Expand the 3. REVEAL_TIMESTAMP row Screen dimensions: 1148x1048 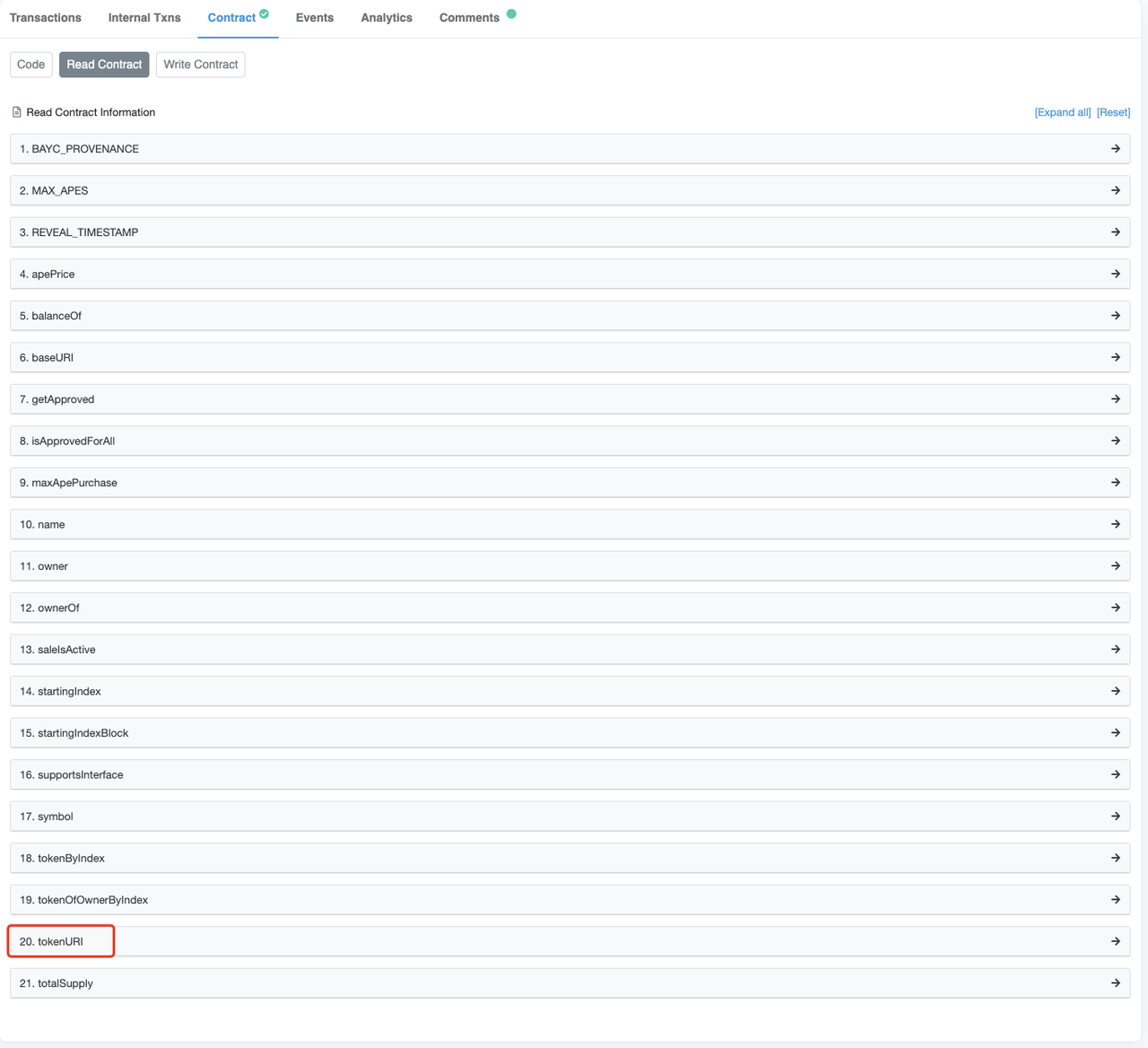(84, 232)
